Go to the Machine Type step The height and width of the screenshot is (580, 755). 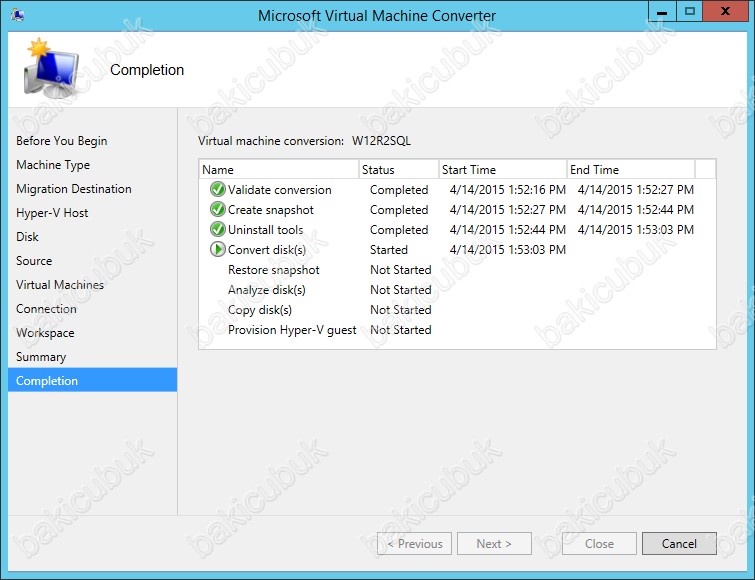point(53,165)
